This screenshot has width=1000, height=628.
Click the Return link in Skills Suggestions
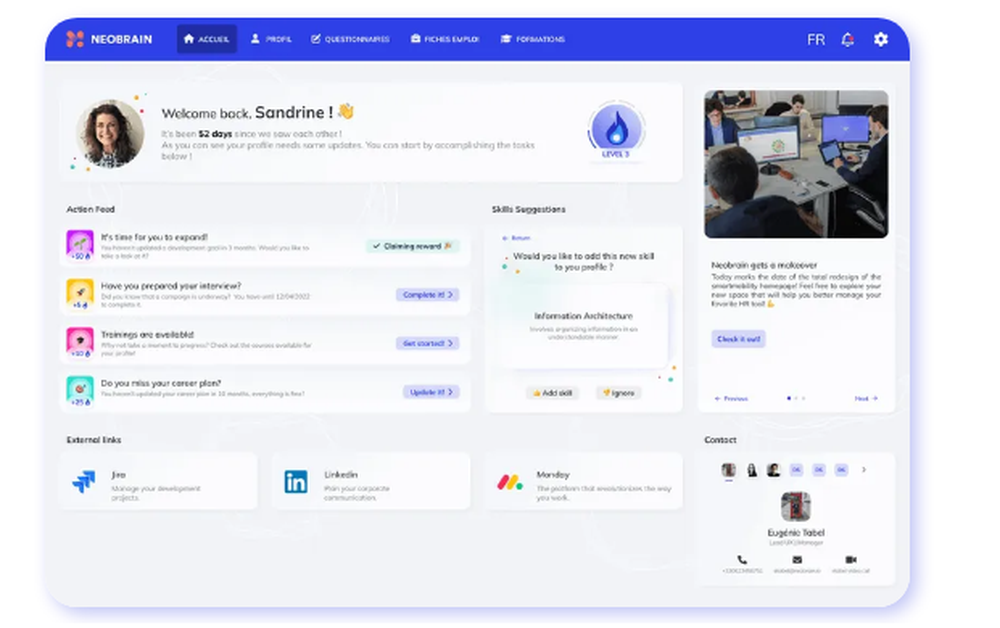[x=517, y=238]
